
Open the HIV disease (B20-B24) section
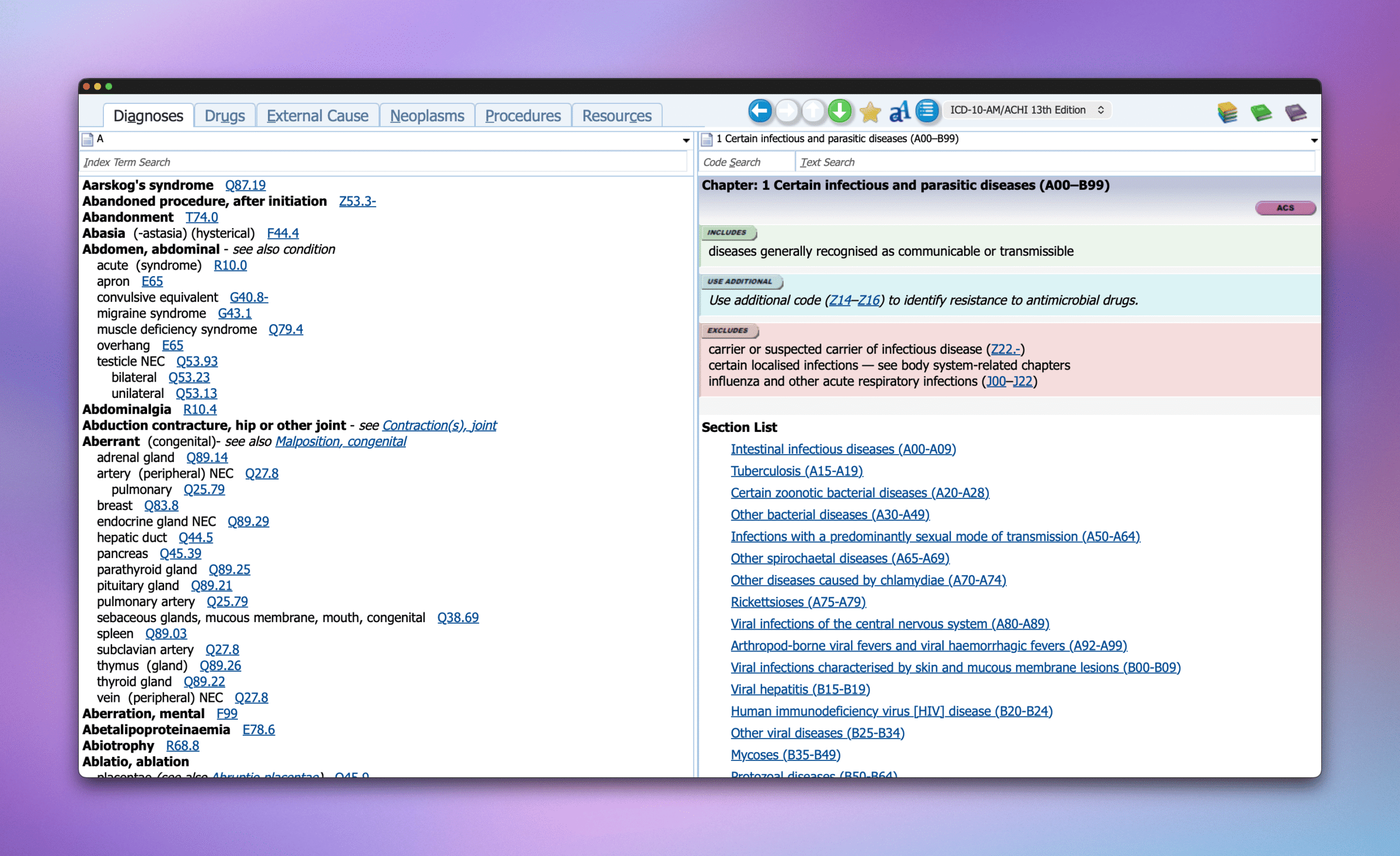(891, 711)
